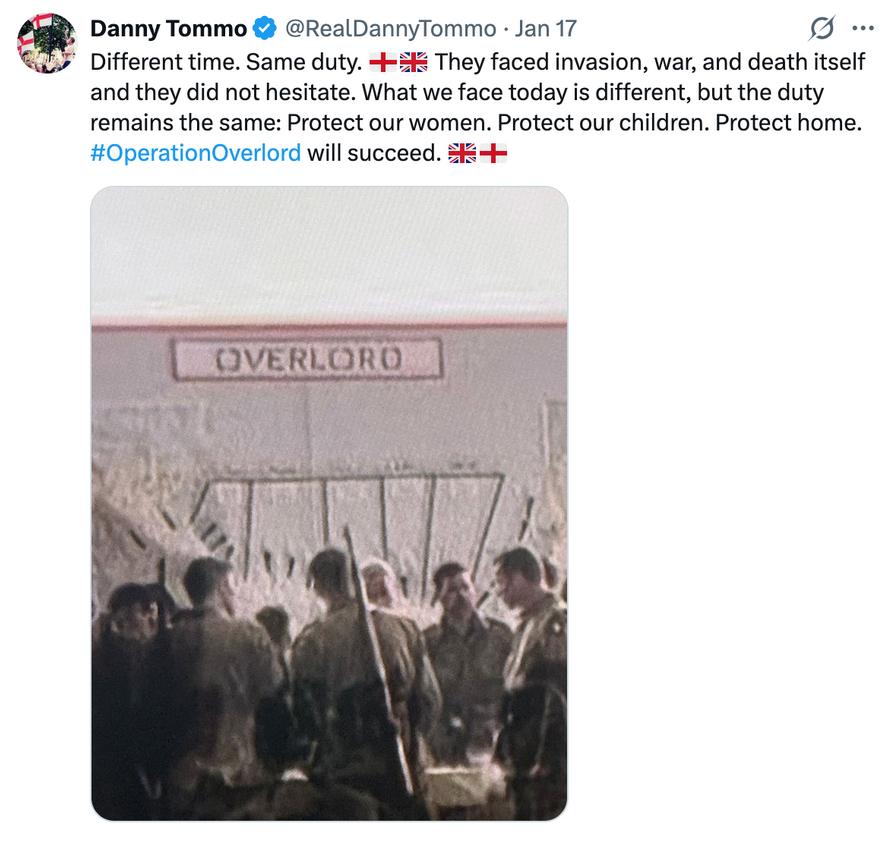
Task: Click the blue verified checkmark badge
Action: pos(265,28)
